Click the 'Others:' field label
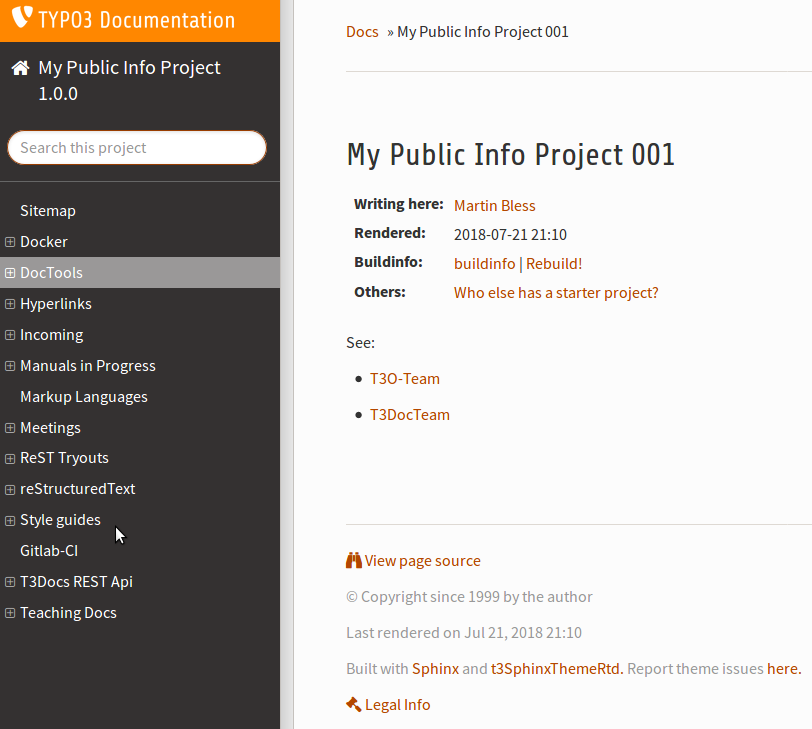The width and height of the screenshot is (812, 729). coord(380,292)
